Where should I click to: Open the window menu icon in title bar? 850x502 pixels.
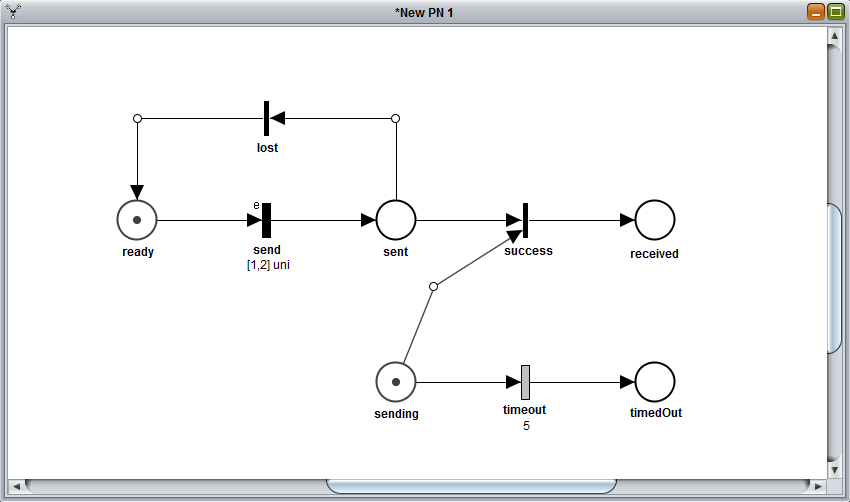[13, 11]
